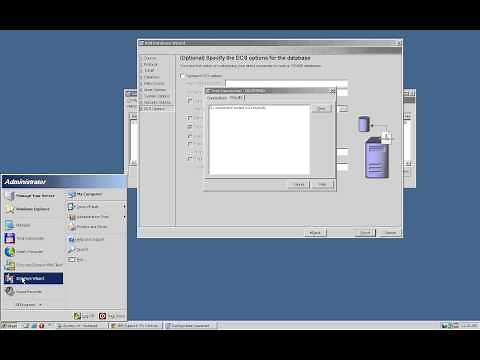Click inside the connection results text area
Image resolution: width=480 pixels, height=360 pixels.
259,140
